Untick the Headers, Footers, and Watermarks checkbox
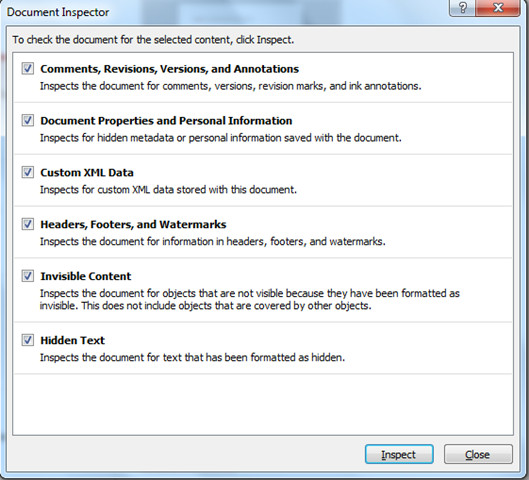529x480 pixels. (x=28, y=224)
